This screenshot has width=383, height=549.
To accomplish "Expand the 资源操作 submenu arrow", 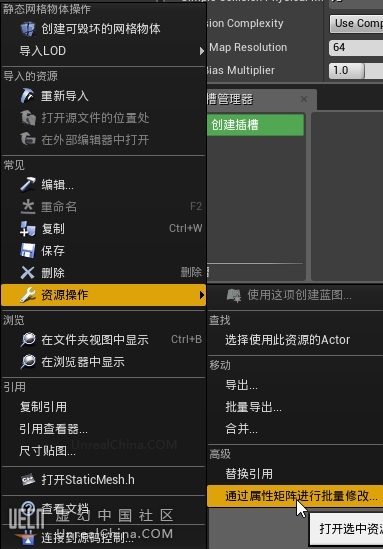I will [x=201, y=295].
